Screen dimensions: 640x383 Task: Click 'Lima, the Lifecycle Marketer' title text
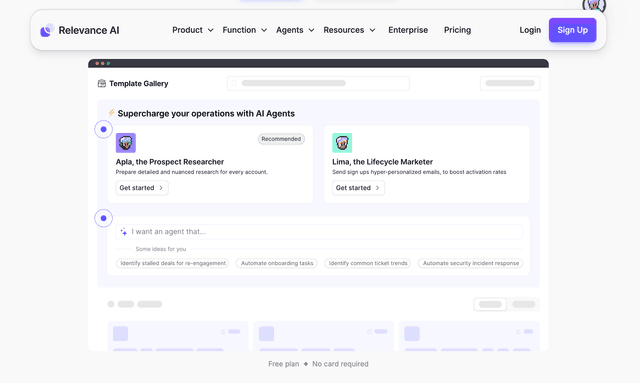(x=382, y=162)
